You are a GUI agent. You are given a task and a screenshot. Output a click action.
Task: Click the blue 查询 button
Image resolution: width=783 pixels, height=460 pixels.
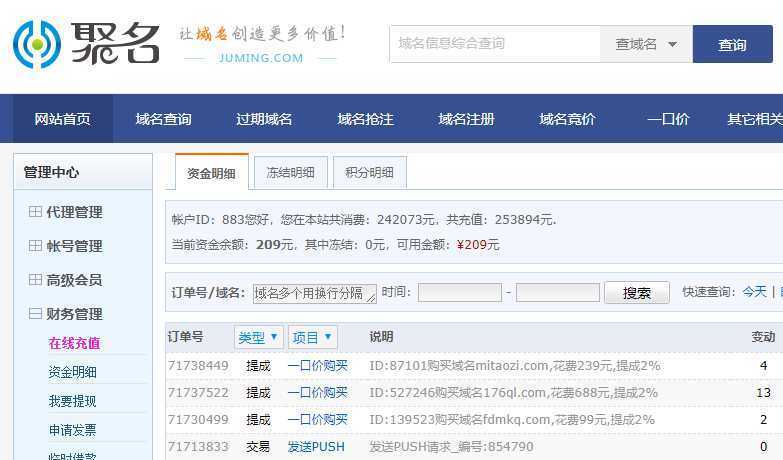tap(732, 45)
